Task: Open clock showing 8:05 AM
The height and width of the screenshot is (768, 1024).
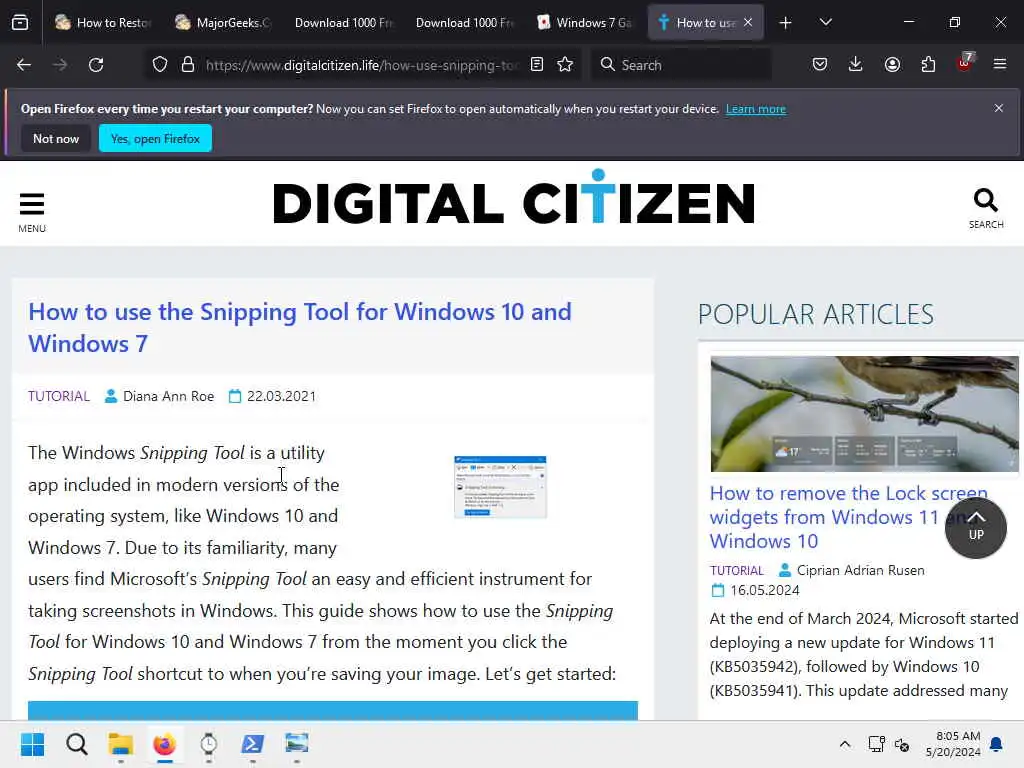Action: (953, 744)
